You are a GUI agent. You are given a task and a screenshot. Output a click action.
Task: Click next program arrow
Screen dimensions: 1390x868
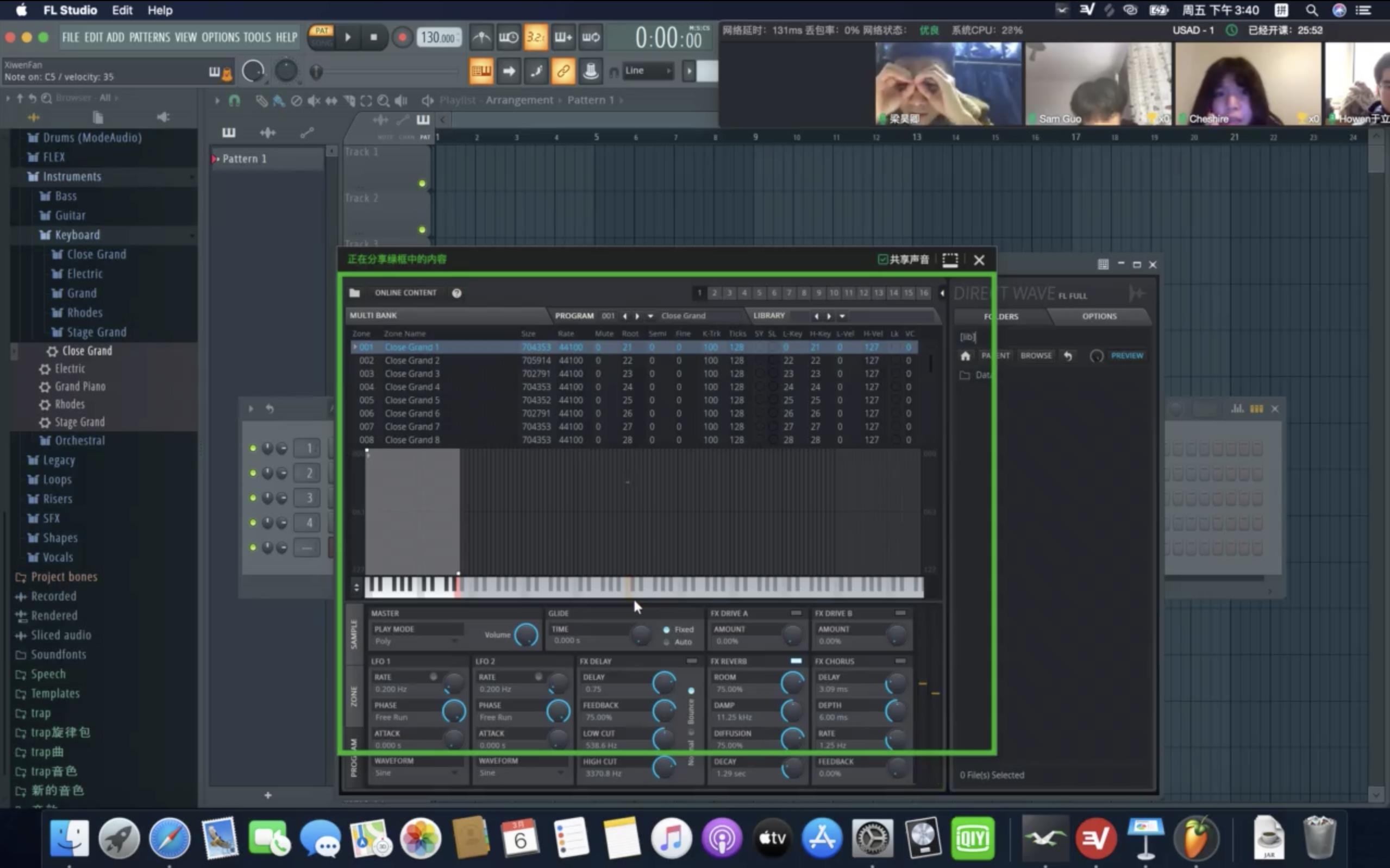(637, 316)
